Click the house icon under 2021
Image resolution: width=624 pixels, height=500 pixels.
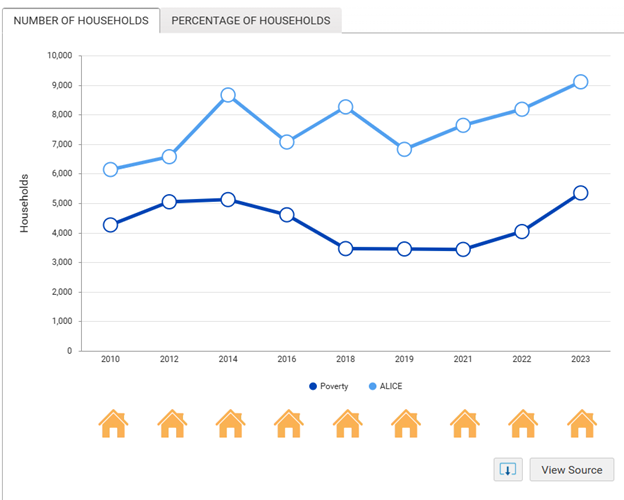[x=464, y=424]
